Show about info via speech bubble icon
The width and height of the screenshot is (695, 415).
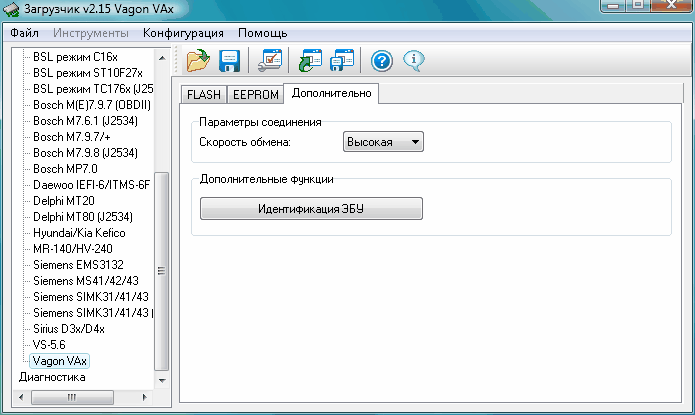414,61
